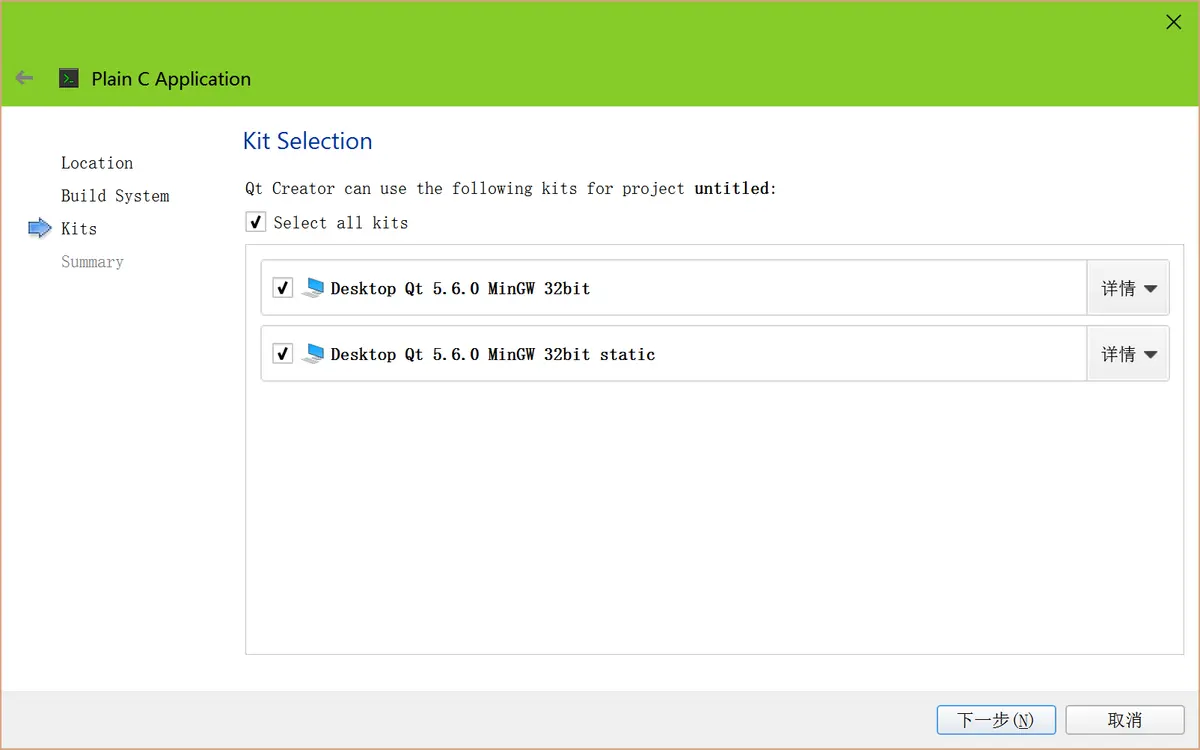Screen dimensions: 1200x750
Task: Click the 下一步(N) button
Action: point(995,720)
